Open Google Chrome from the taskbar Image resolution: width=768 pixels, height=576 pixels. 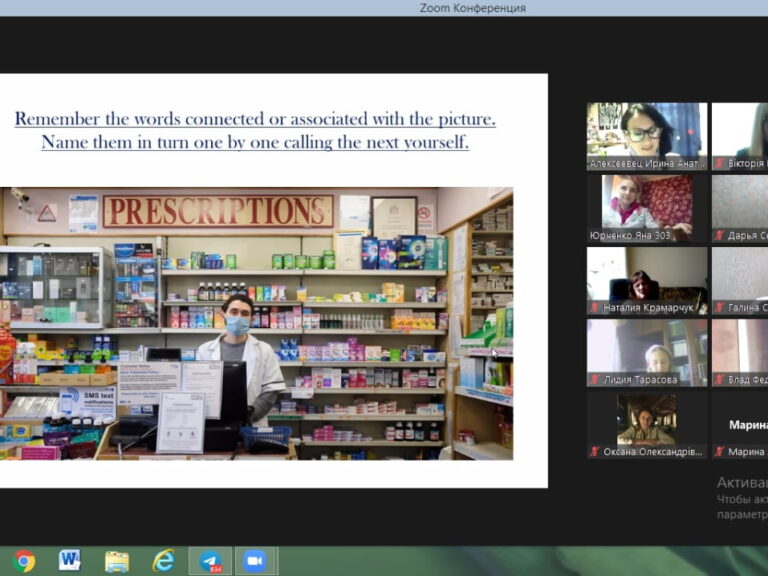click(x=24, y=561)
